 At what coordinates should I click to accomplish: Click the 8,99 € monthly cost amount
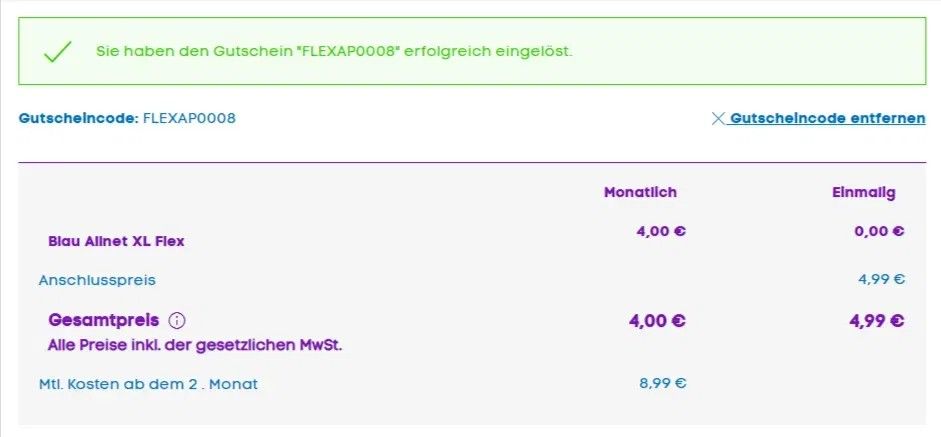[662, 382]
